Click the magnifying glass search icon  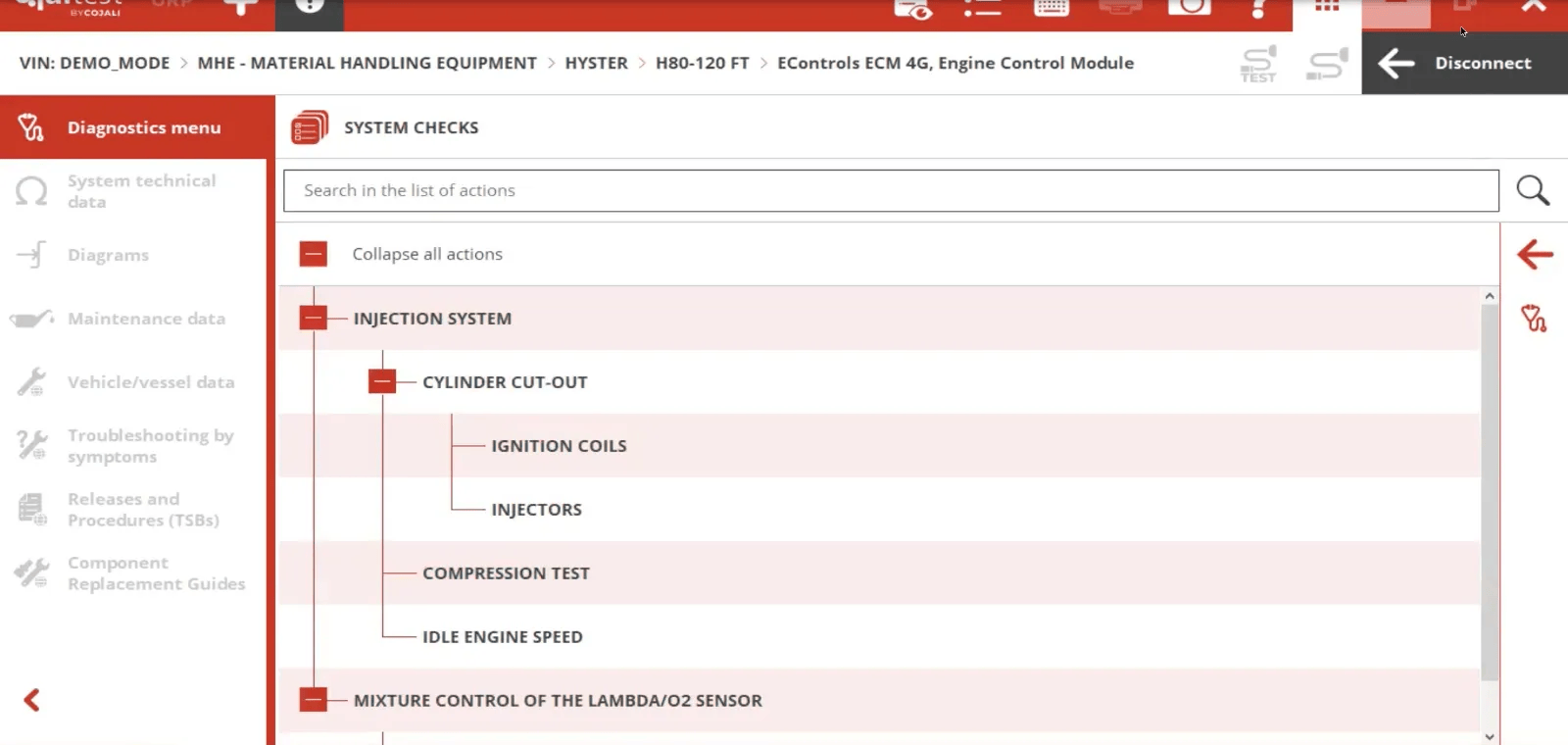[1533, 190]
